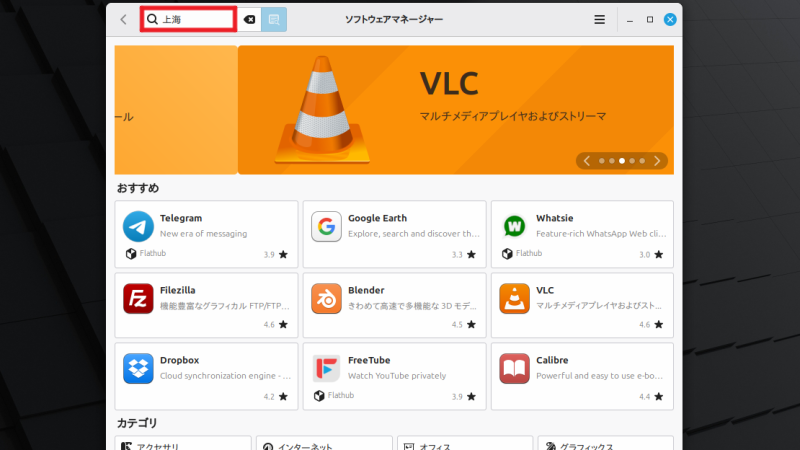Open the Blender title text
800x450 pixels.
click(366, 290)
